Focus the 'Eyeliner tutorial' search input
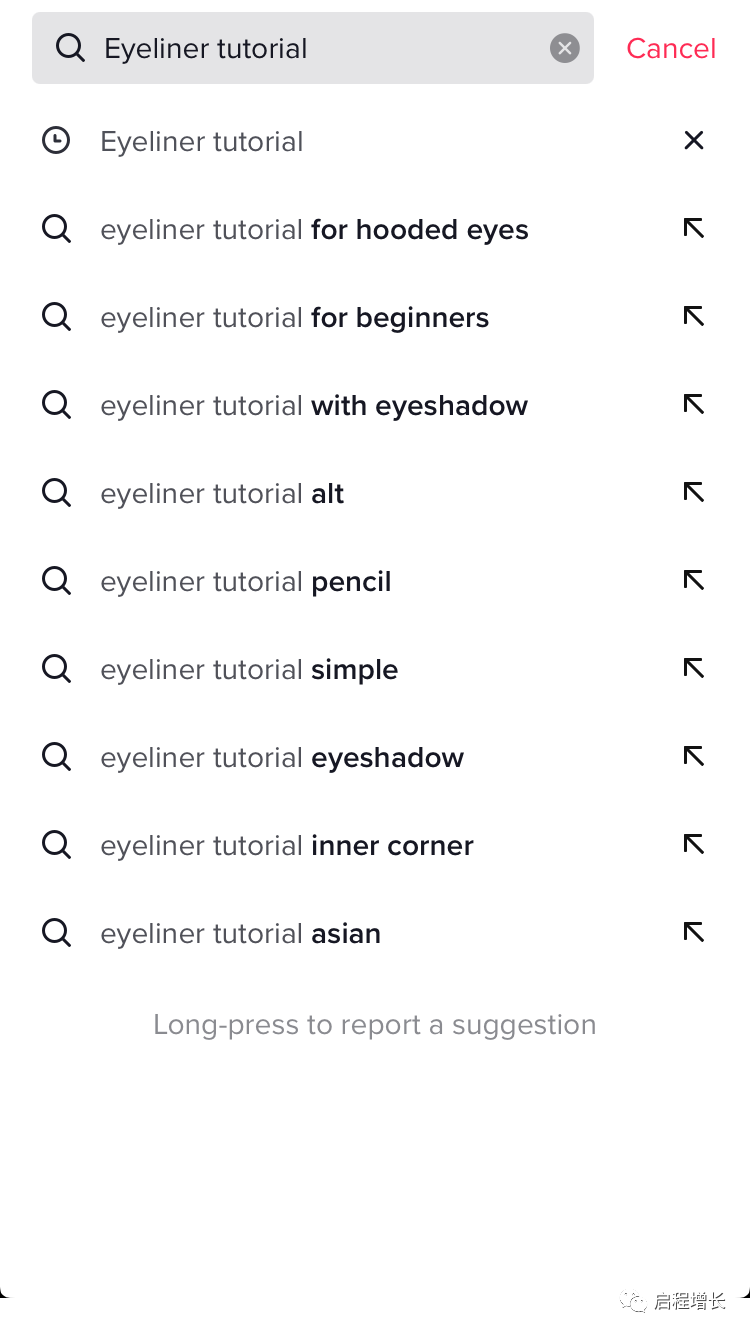The image size is (750, 1334). 313,48
